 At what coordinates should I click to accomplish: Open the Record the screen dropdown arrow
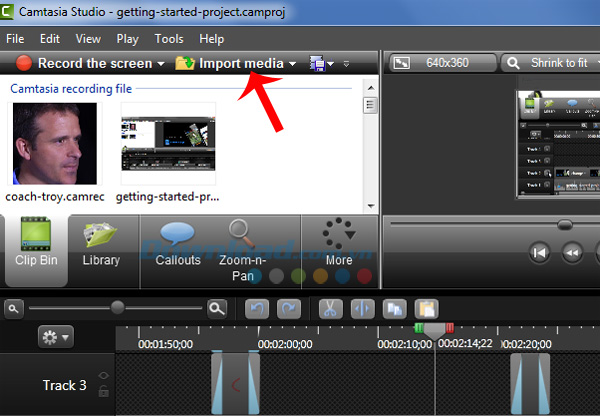[161, 64]
